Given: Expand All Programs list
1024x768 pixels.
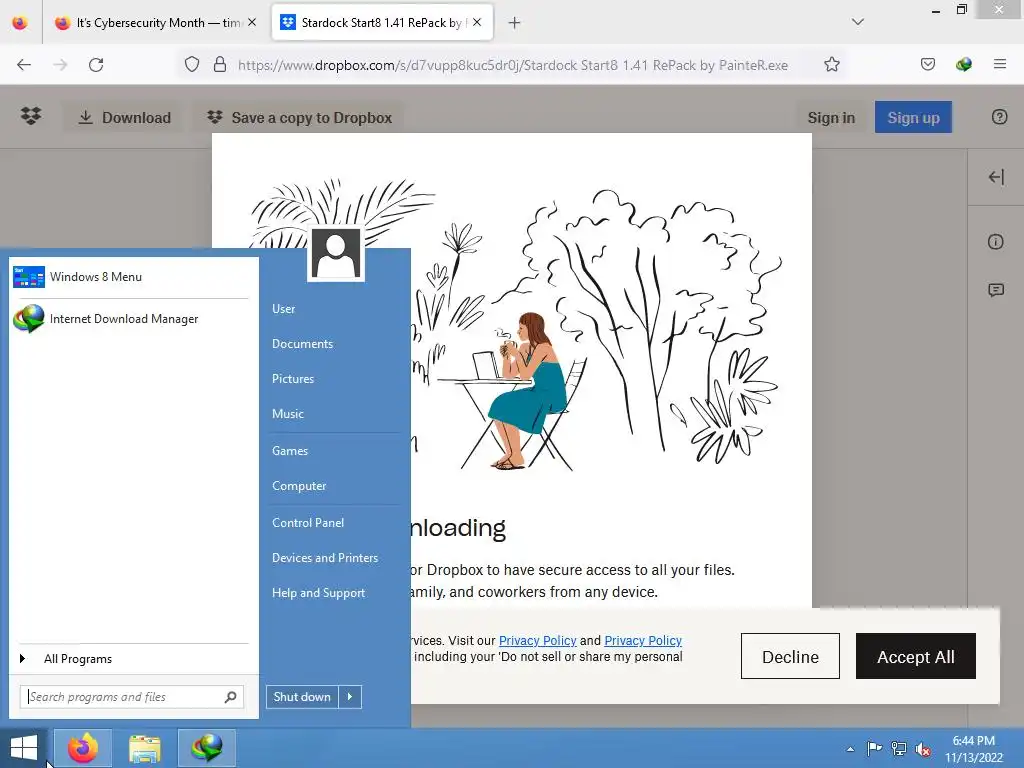Looking at the screenshot, I should click(78, 659).
